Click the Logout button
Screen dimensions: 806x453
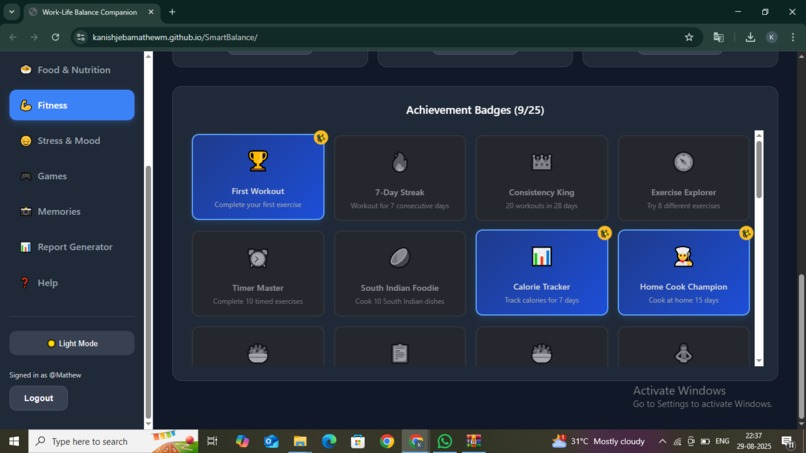pos(39,398)
